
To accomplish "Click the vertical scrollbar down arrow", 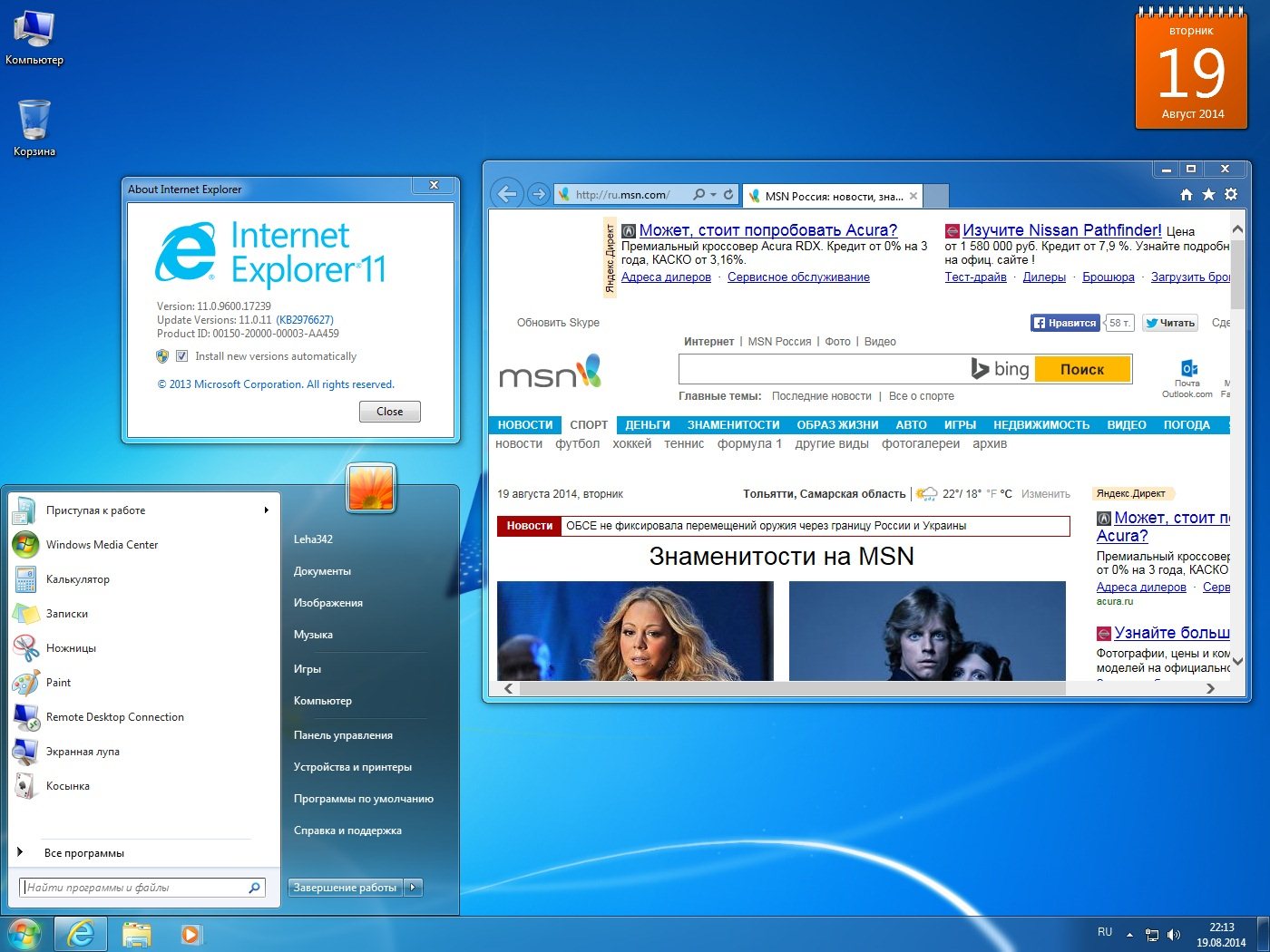I will coord(1237,662).
